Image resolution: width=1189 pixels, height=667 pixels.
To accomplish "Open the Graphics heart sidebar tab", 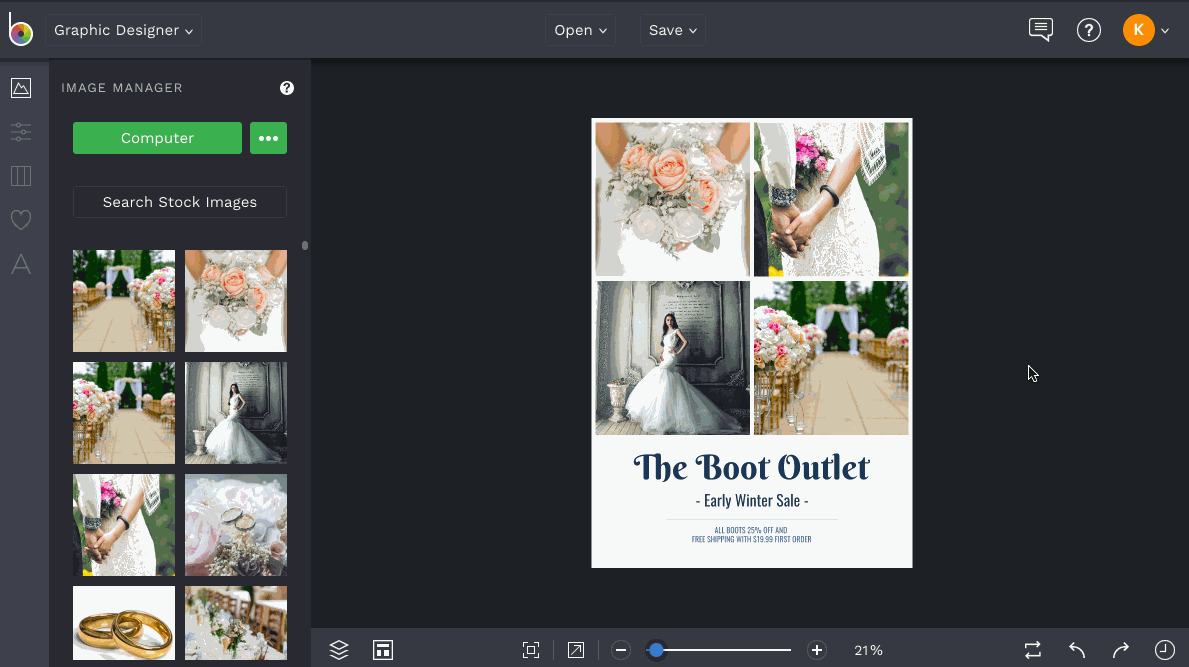I will point(21,220).
